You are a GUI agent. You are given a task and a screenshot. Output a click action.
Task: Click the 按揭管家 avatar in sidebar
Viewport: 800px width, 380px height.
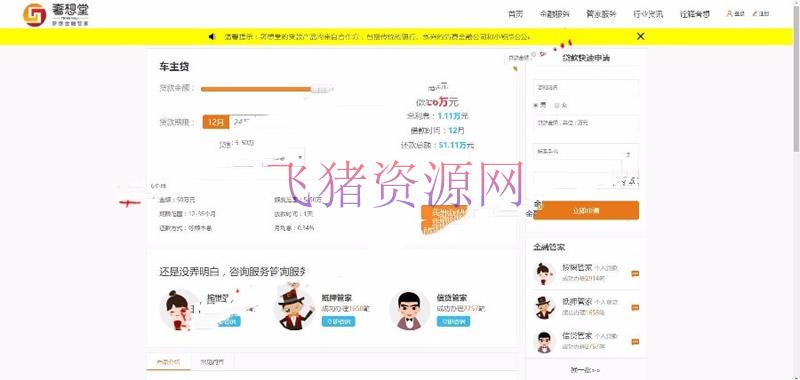pyautogui.click(x=545, y=273)
